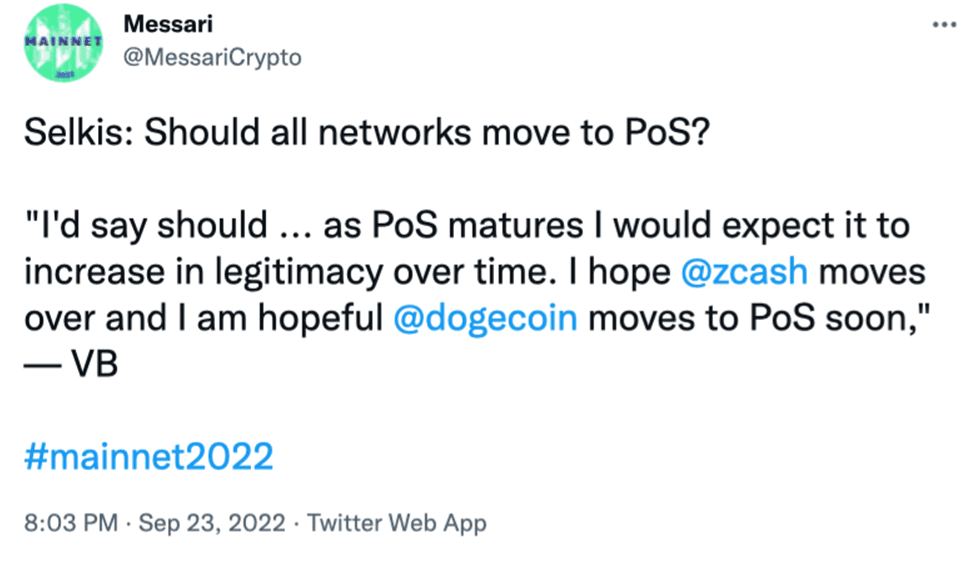Open the Messari display name profile link
The height and width of the screenshot is (562, 980).
(168, 24)
